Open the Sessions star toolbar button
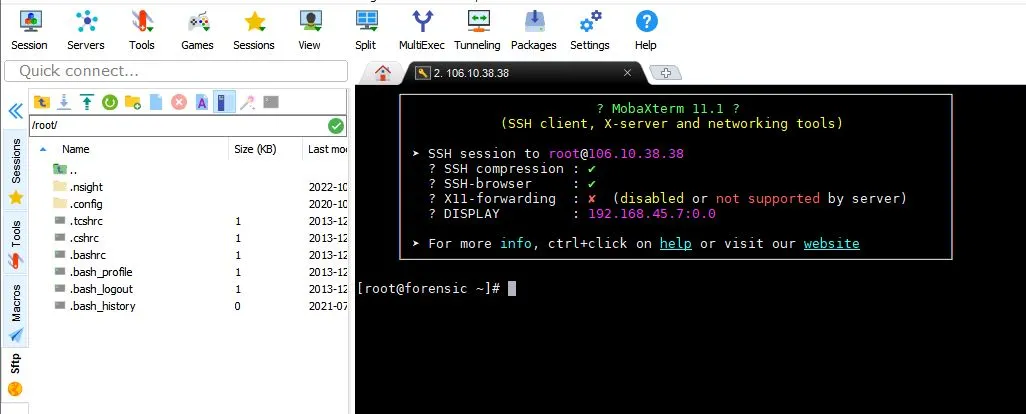This screenshot has height=414, width=1026. click(x=254, y=31)
